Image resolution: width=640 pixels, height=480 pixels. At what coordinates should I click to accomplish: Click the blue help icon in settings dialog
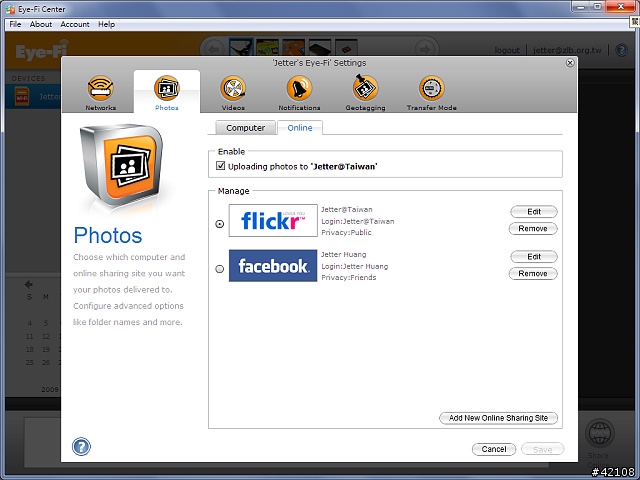tap(81, 447)
